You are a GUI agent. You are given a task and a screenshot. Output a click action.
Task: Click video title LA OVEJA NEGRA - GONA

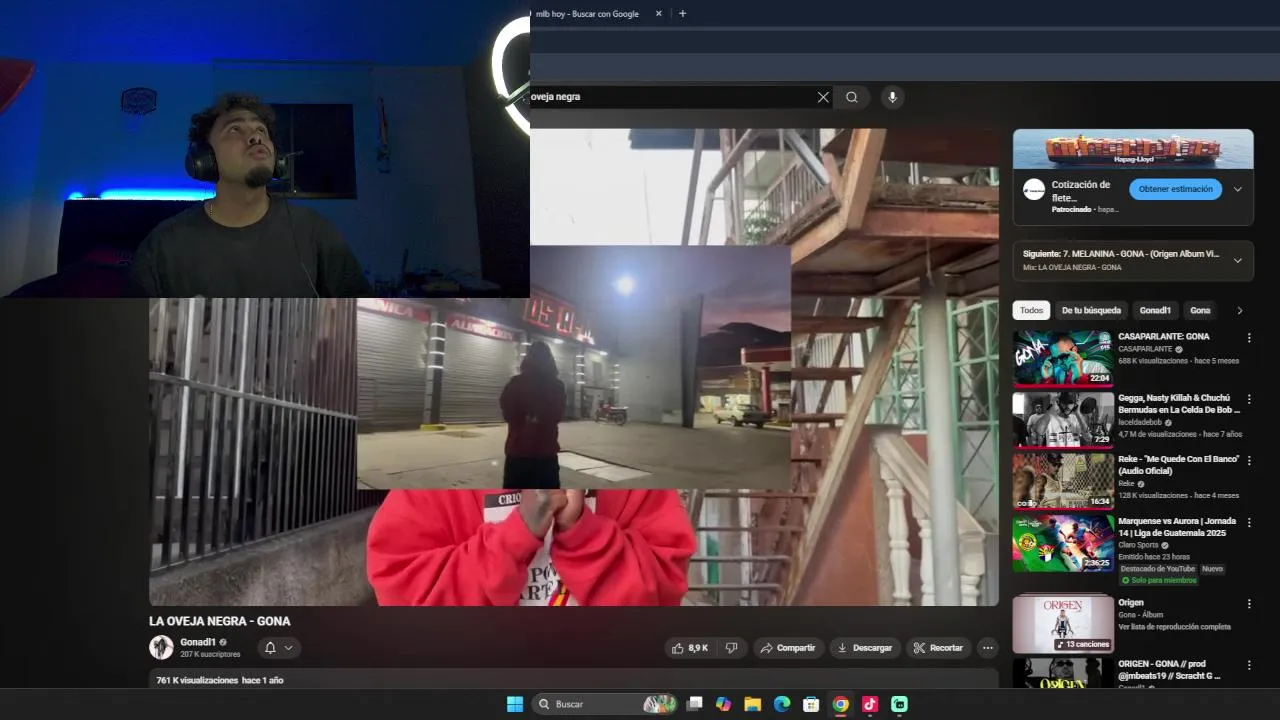(220, 621)
